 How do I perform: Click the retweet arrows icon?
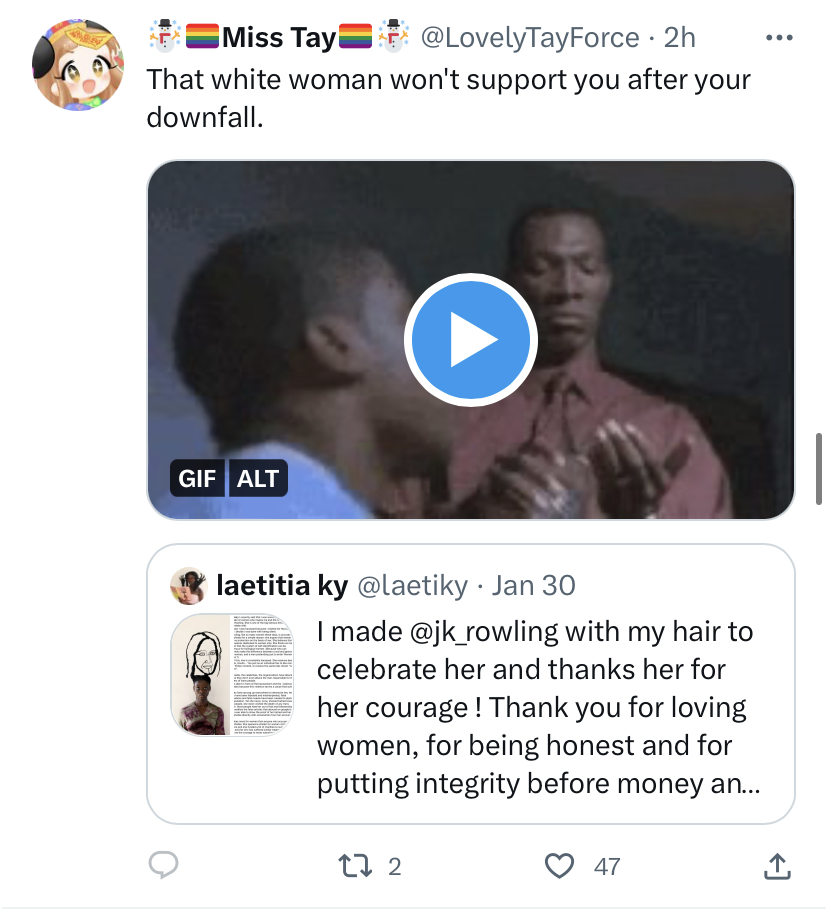[355, 866]
